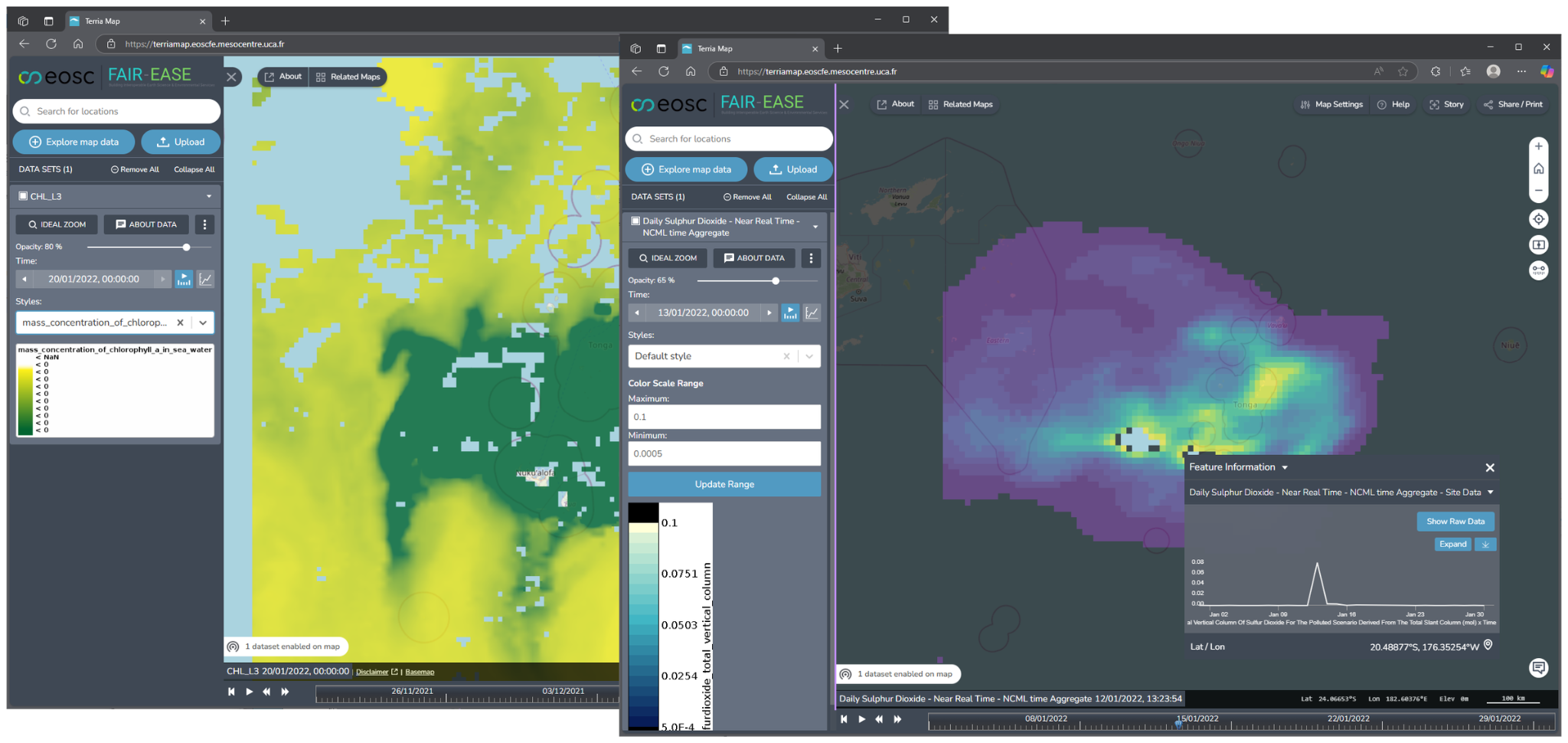Click the Story icon in the top toolbar
Viewport: 1568px width, 743px height.
[x=1446, y=104]
